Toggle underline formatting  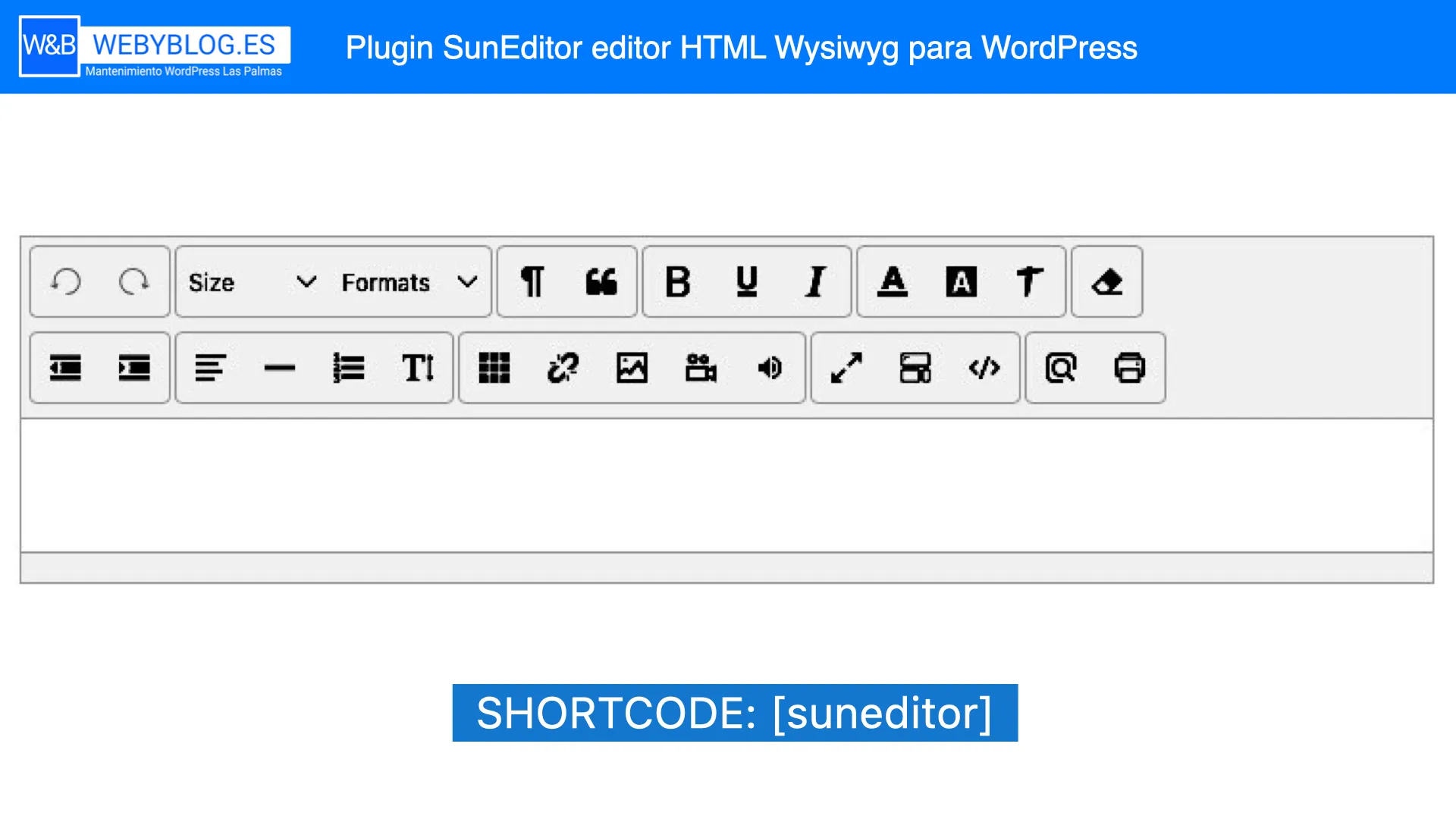coord(746,281)
